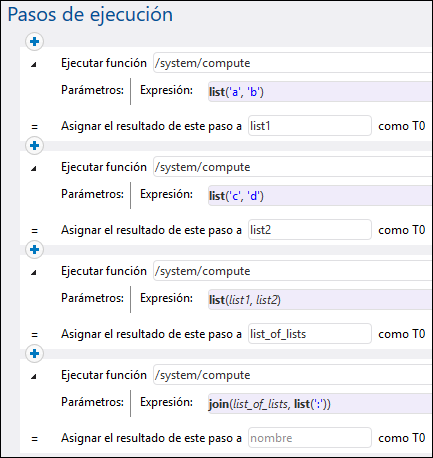
Task: Select the list2 result name field
Action: coord(310,230)
